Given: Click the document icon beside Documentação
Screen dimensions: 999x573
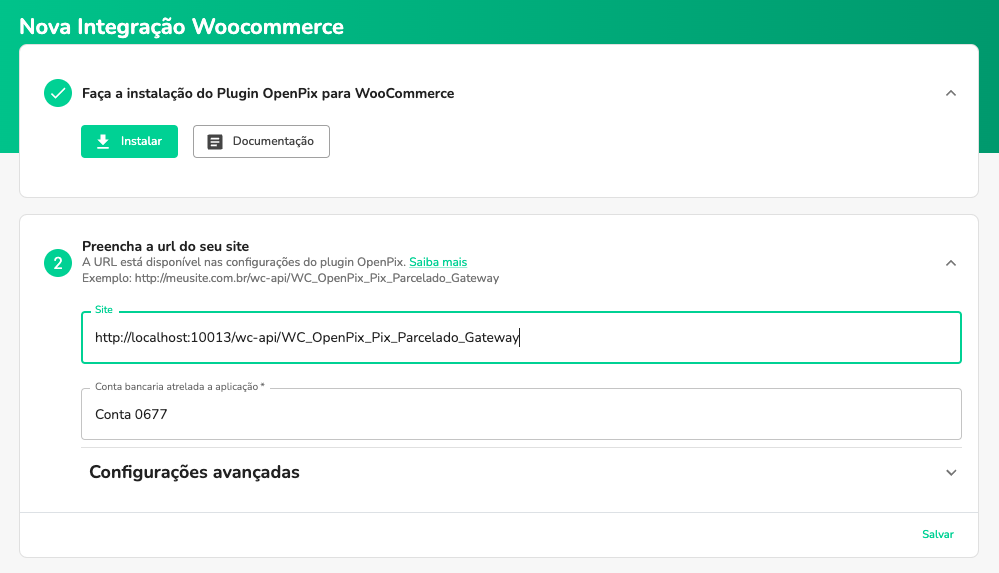Looking at the screenshot, I should 214,142.
